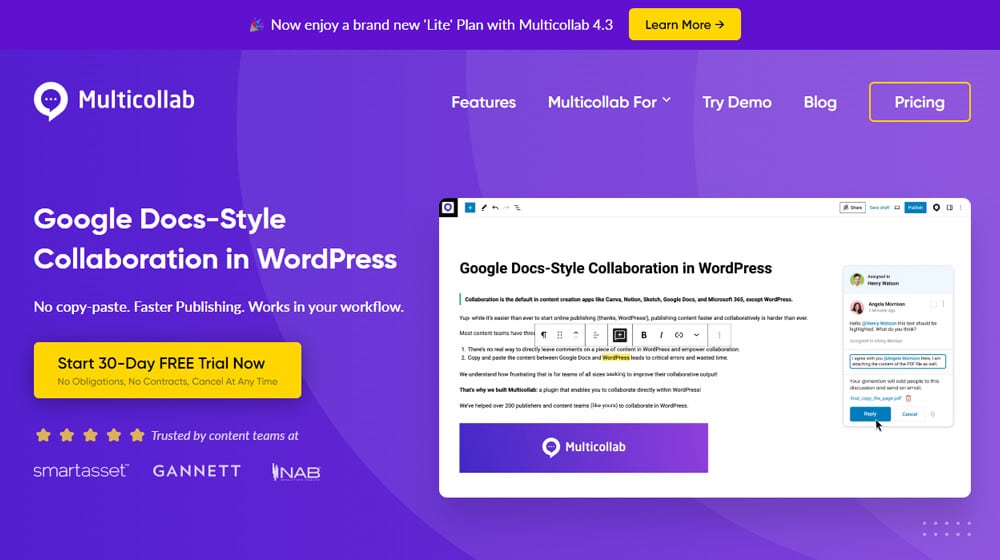Image resolution: width=1000 pixels, height=560 pixels.
Task: Click the tagline No copy-paste. Faster Publishing.
Action: pyautogui.click(x=139, y=307)
